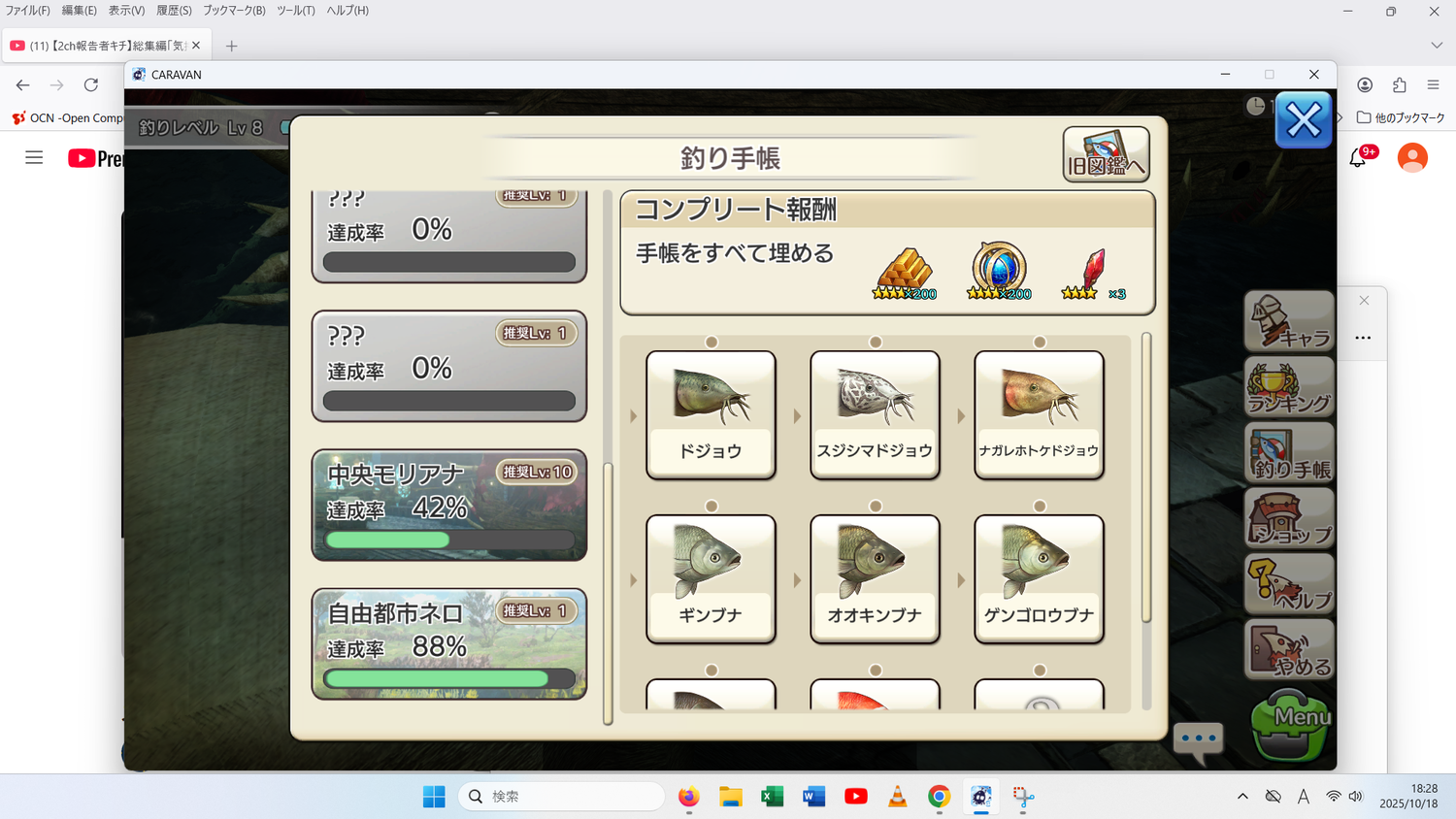Click the fish list vertical scrollbar
This screenshot has height=819, width=1456.
point(1146,477)
